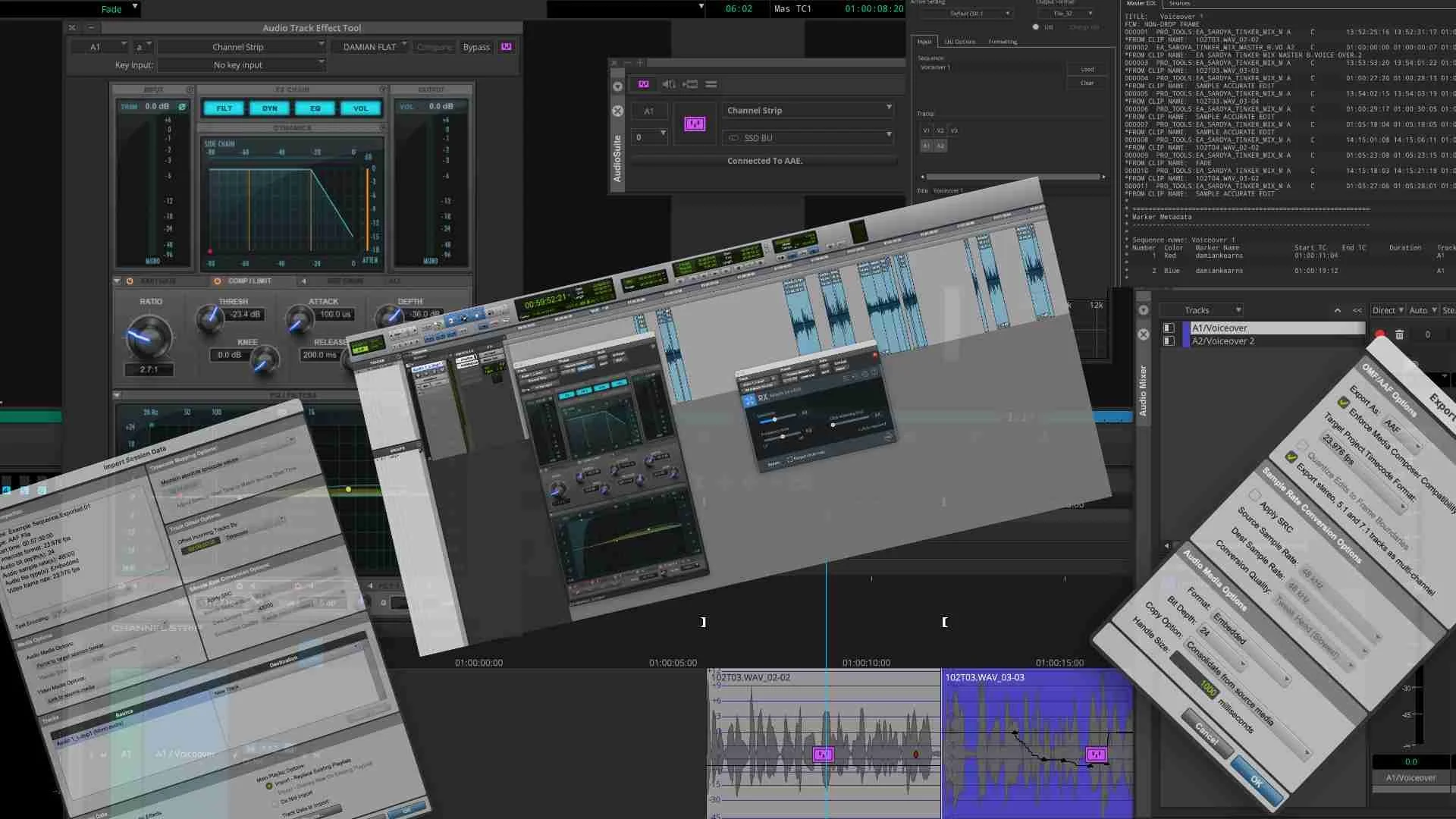This screenshot has width=1456, height=819.
Task: Switch to Input tab in EDL window
Action: tap(924, 42)
